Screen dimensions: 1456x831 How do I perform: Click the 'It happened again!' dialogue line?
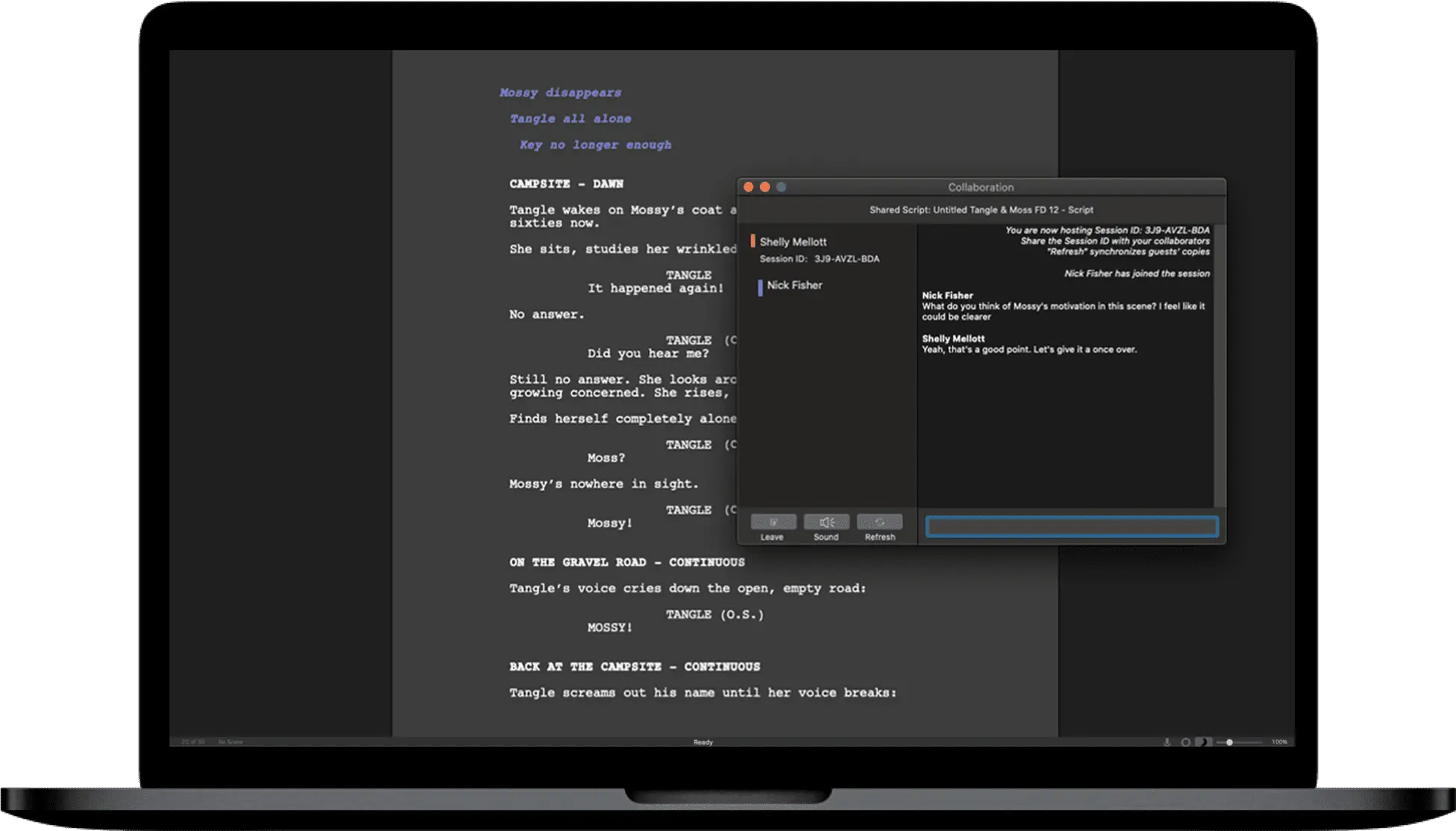tap(656, 288)
